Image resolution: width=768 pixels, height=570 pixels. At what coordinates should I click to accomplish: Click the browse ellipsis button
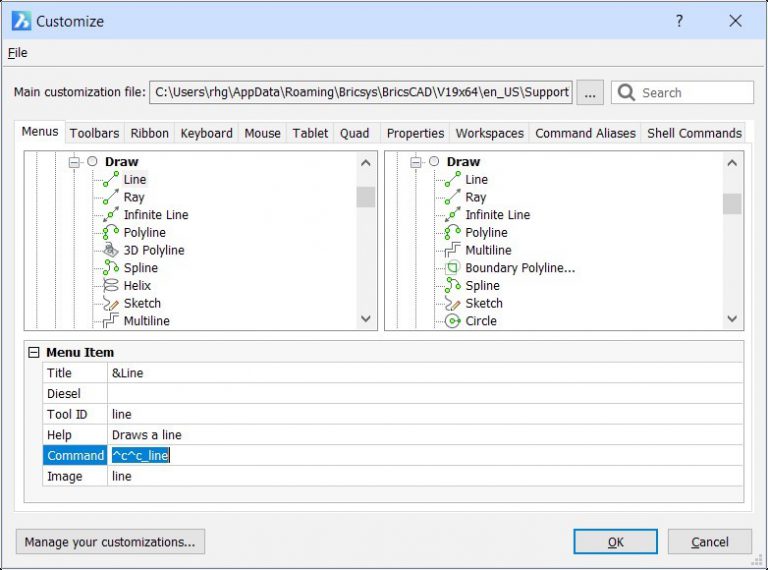point(590,92)
